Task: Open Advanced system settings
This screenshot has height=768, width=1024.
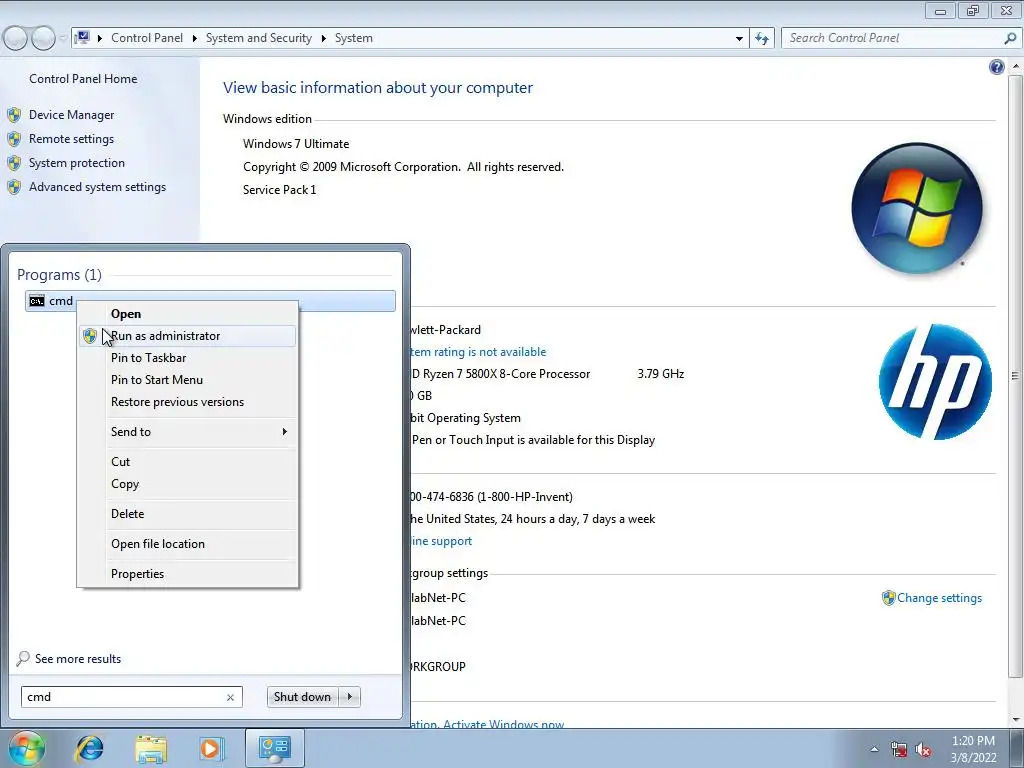Action: (x=97, y=187)
